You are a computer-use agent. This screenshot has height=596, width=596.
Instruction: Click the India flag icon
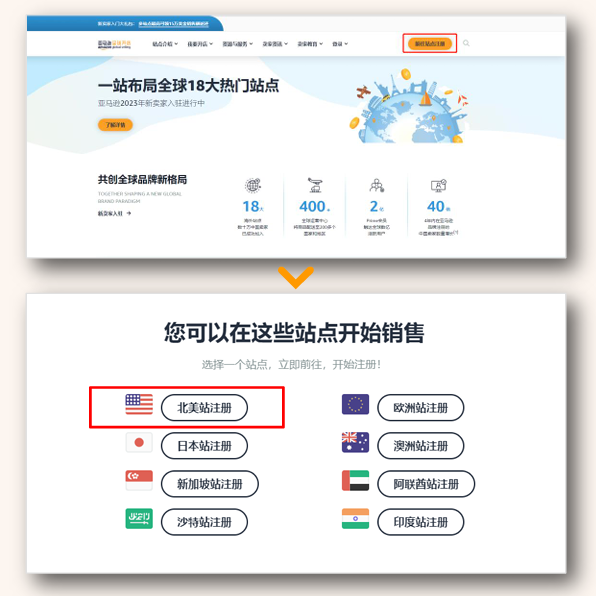click(355, 518)
